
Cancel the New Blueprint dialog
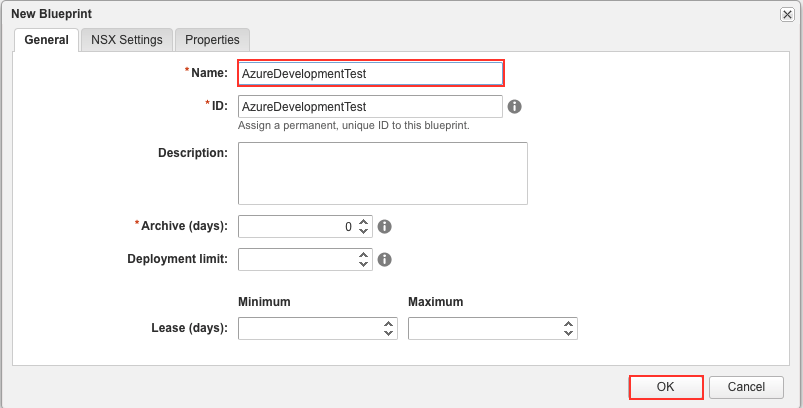pos(746,387)
